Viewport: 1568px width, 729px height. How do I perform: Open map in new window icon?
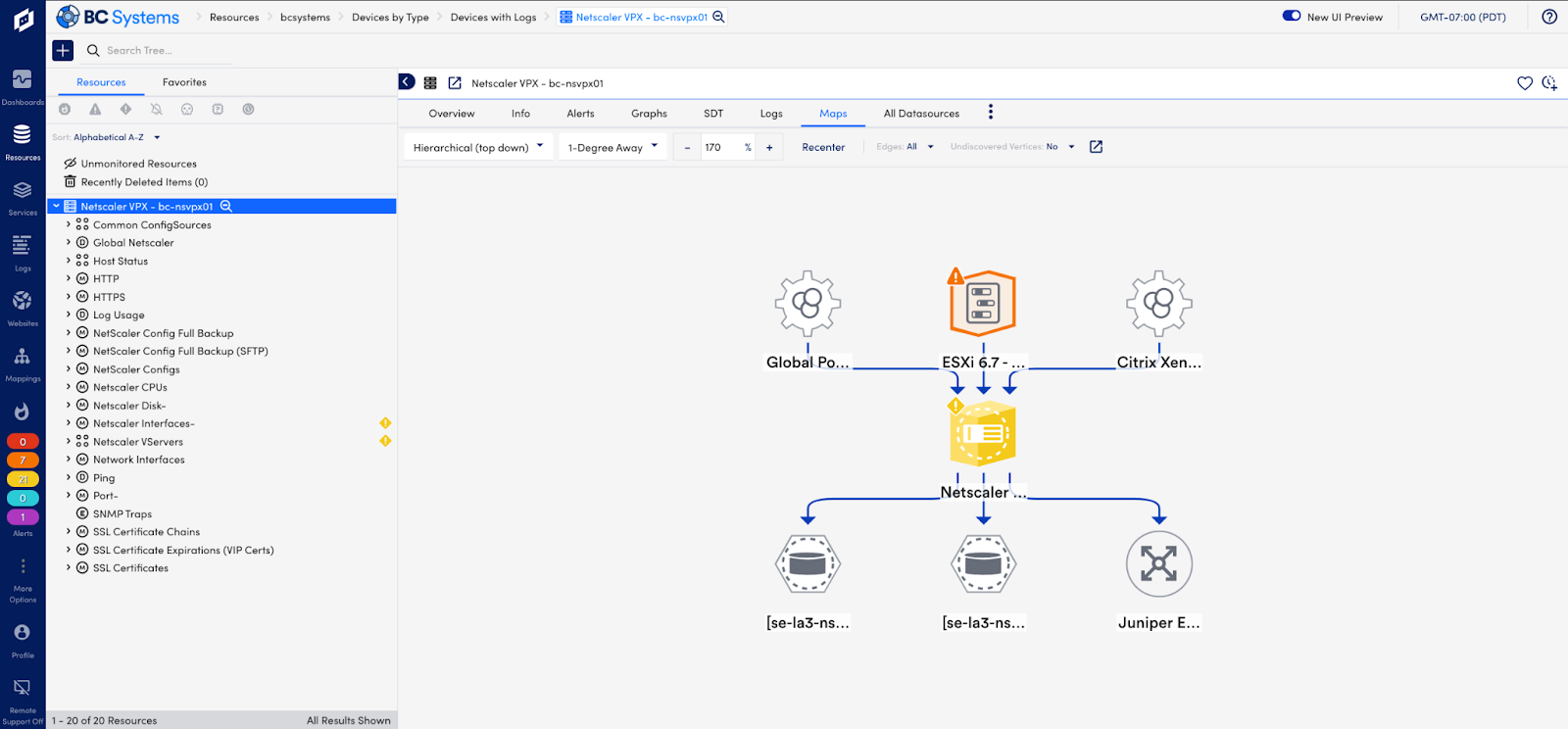[1096, 147]
